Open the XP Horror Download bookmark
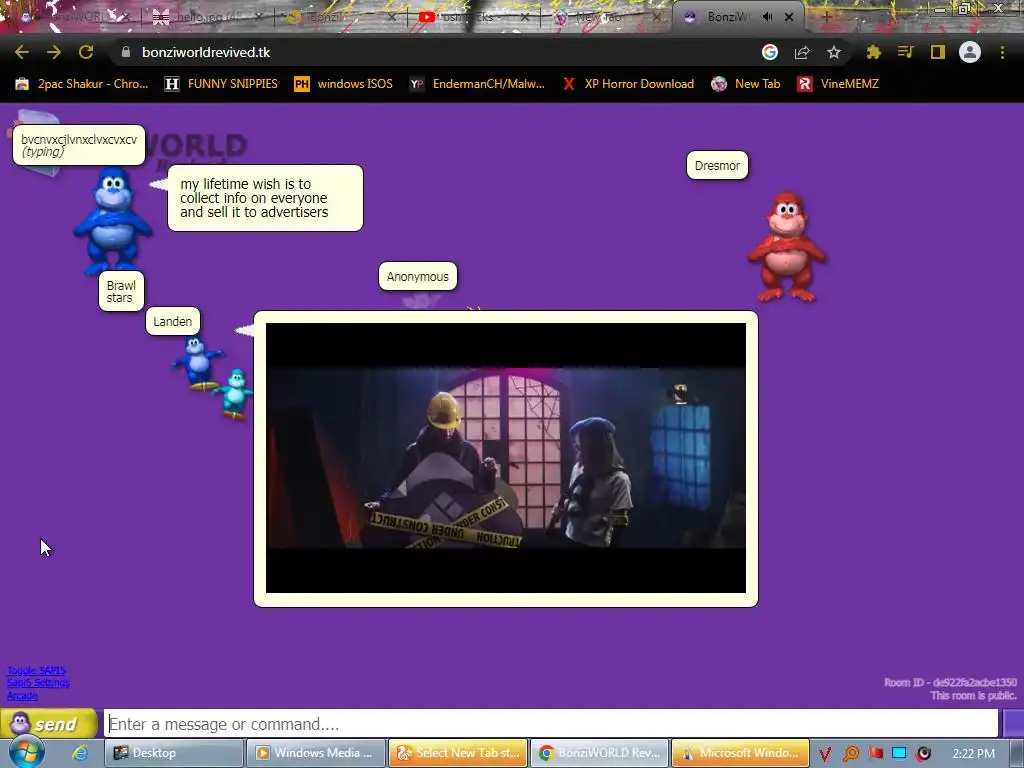 pyautogui.click(x=628, y=84)
